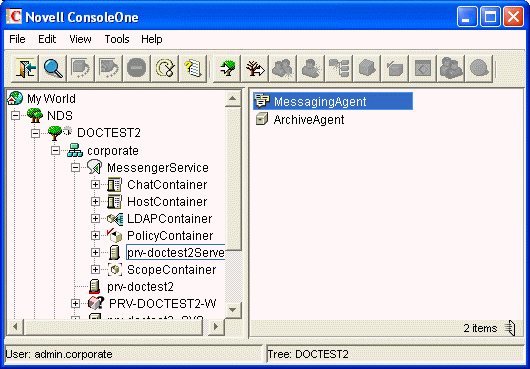This screenshot has width=530, height=369.
Task: Expand the LDAPContainer node
Action: coord(95,219)
